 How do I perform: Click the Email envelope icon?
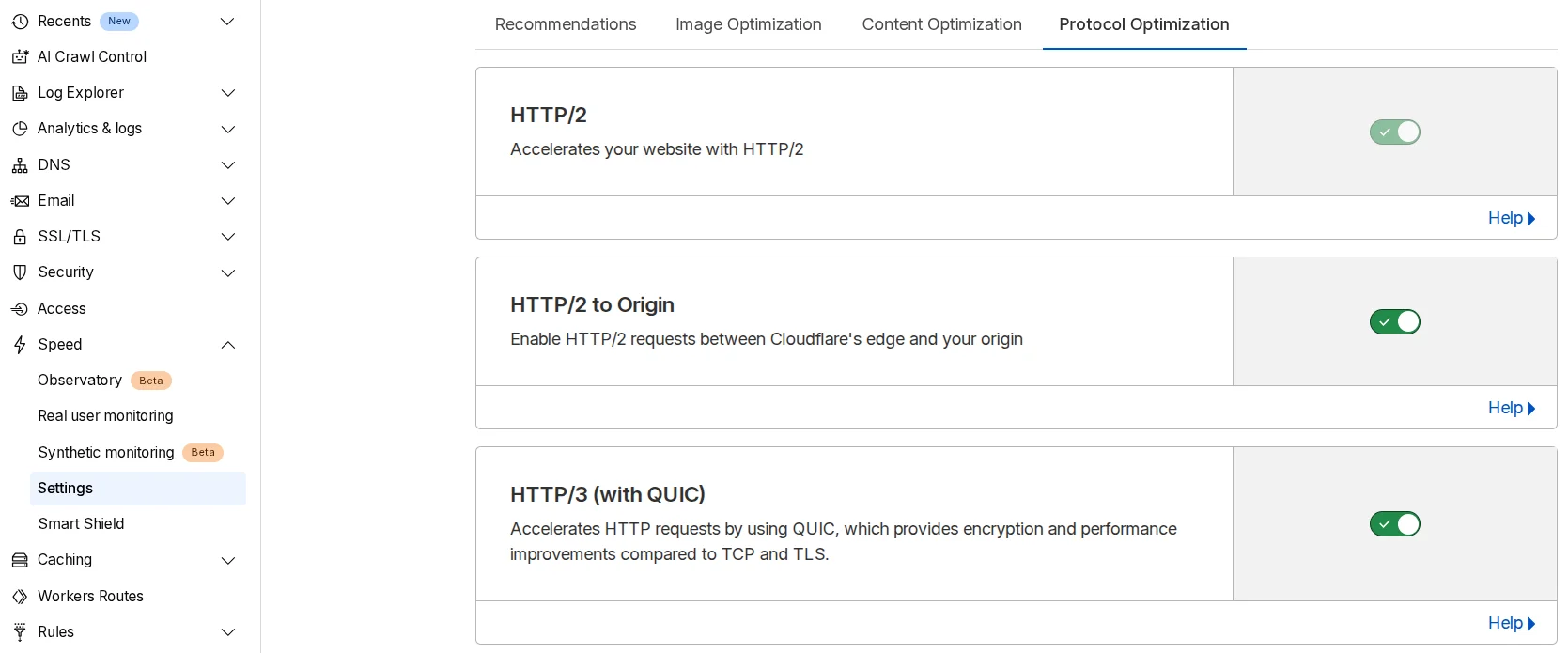click(x=20, y=201)
